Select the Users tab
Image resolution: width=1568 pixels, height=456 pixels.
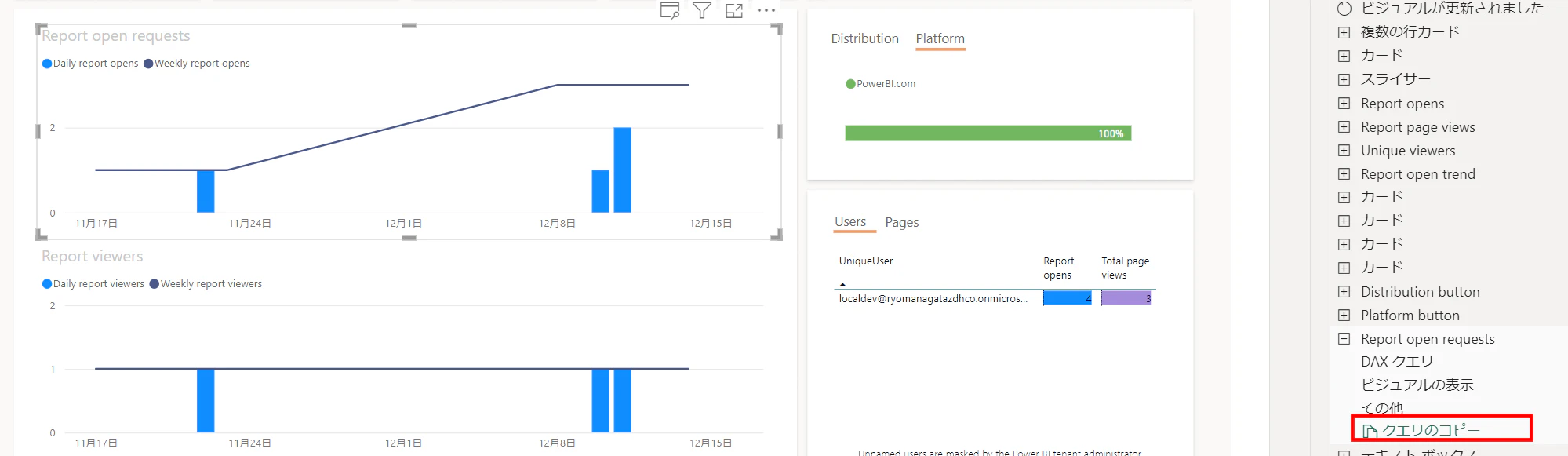850,222
